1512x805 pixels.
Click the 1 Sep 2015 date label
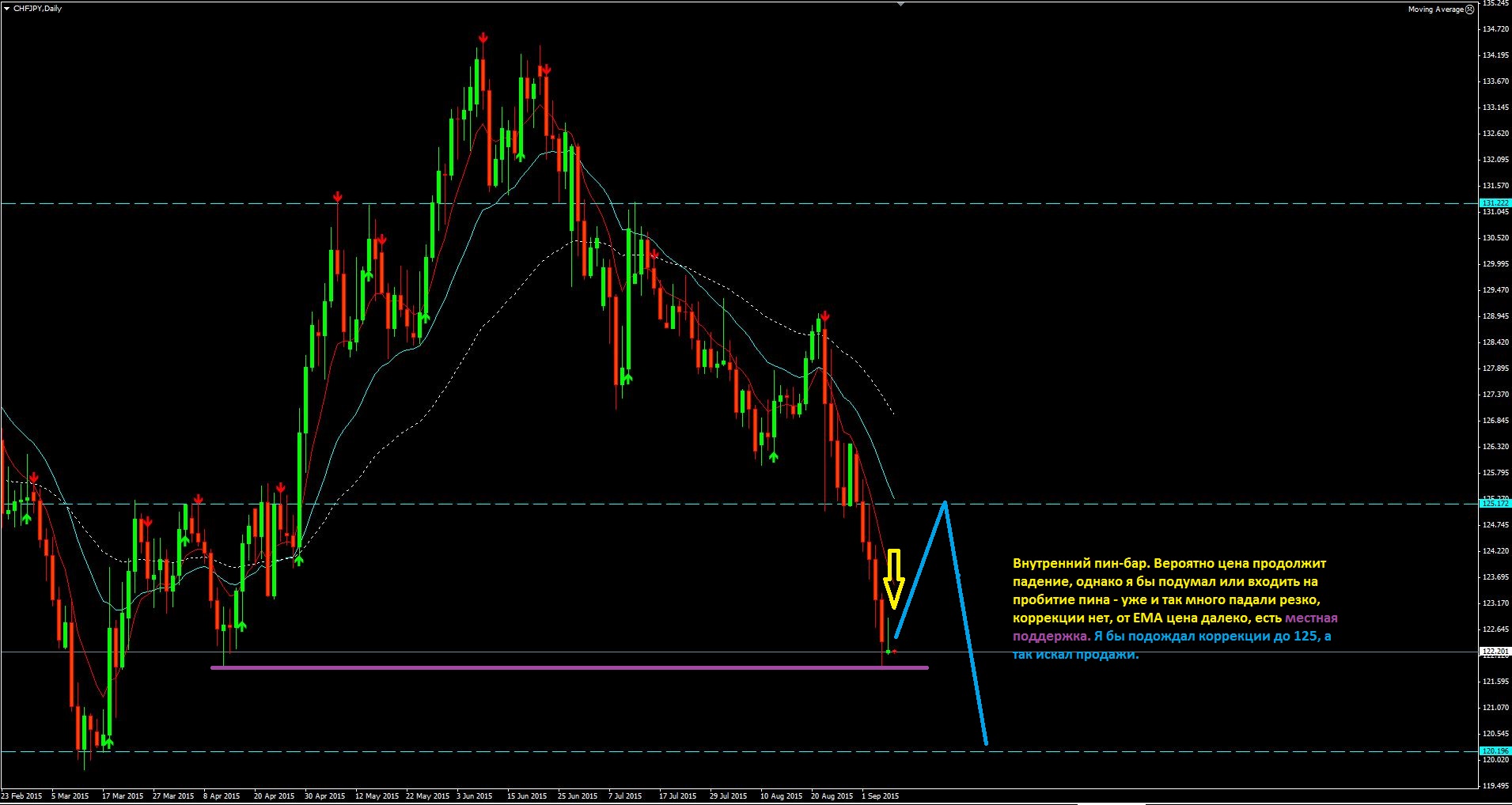click(x=880, y=796)
